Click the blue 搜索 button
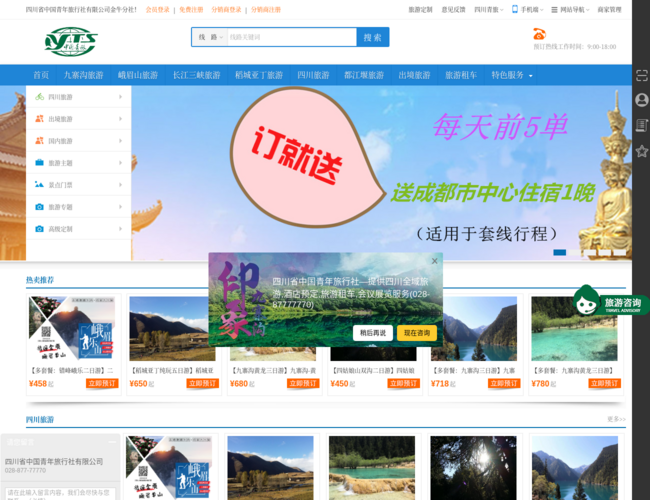 click(373, 37)
